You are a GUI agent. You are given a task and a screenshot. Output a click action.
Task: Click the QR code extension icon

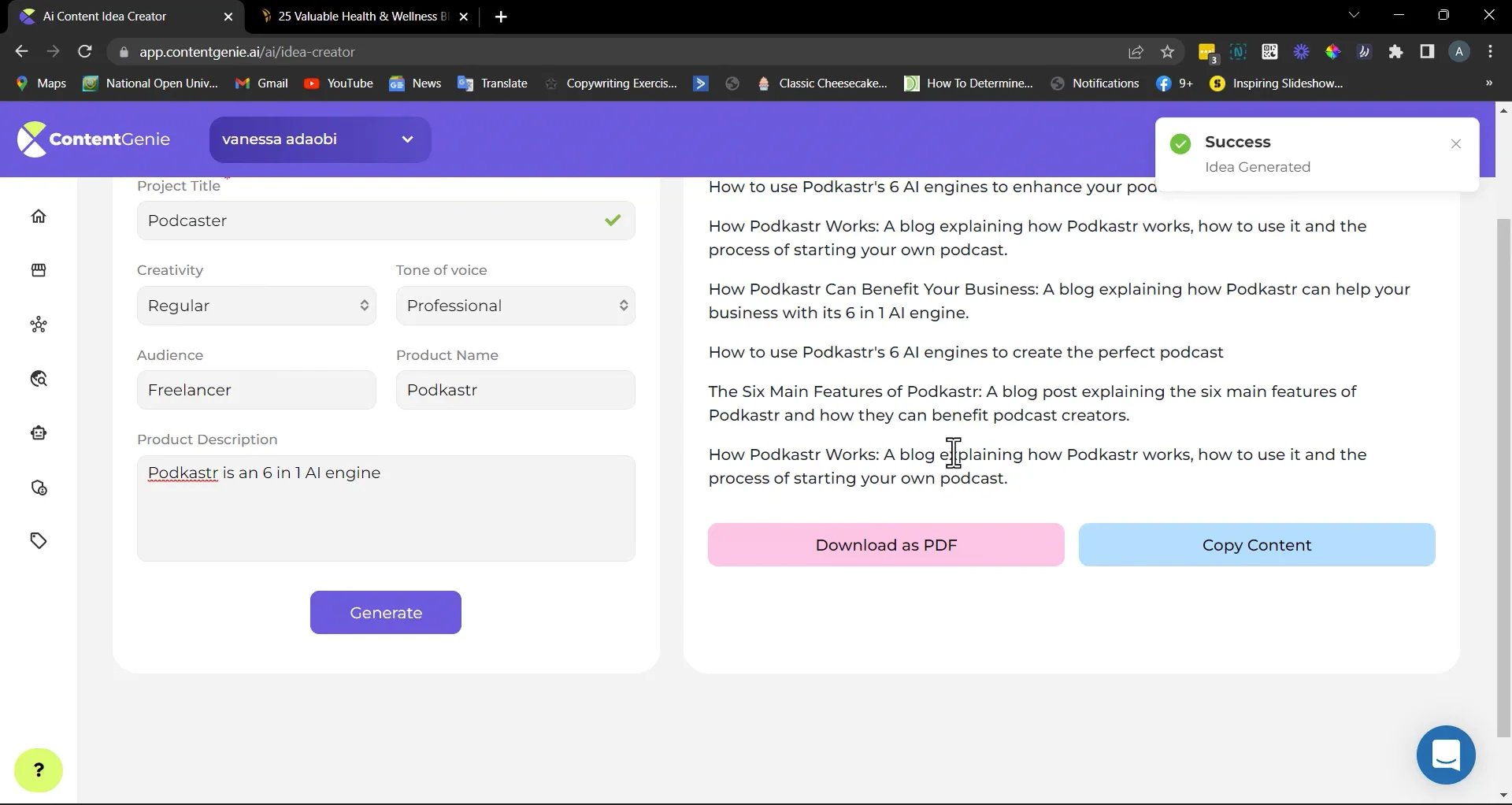1269,52
